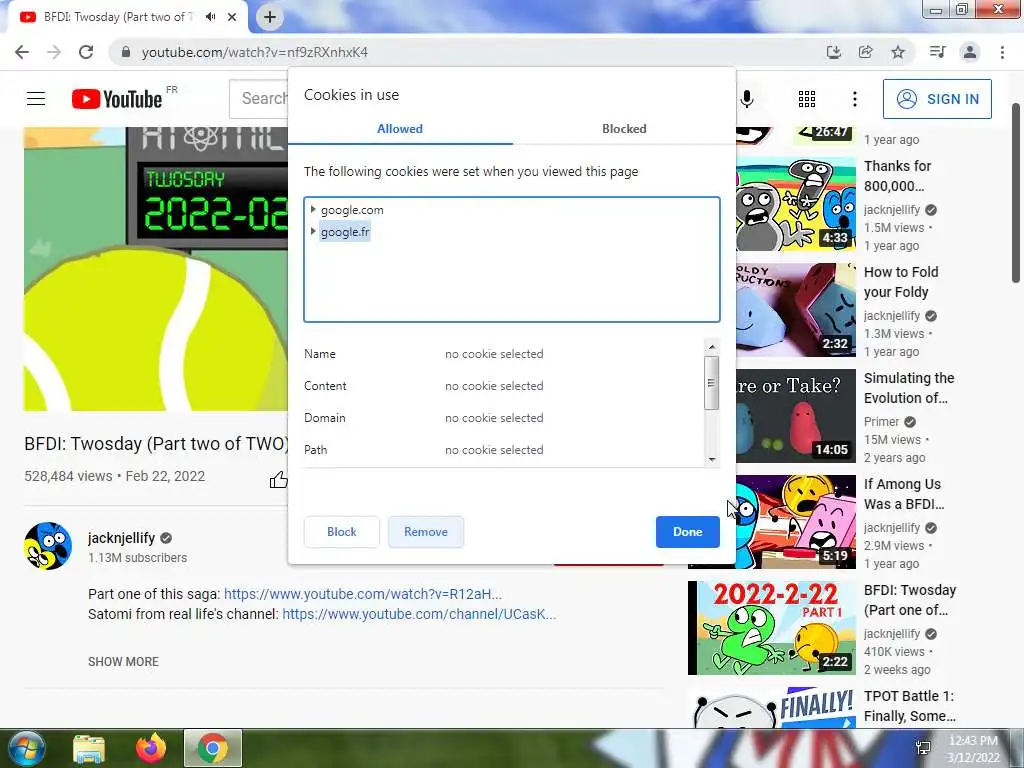Viewport: 1024px width, 768px height.
Task: Open the media controls icon in Chrome toolbar
Action: 937,52
